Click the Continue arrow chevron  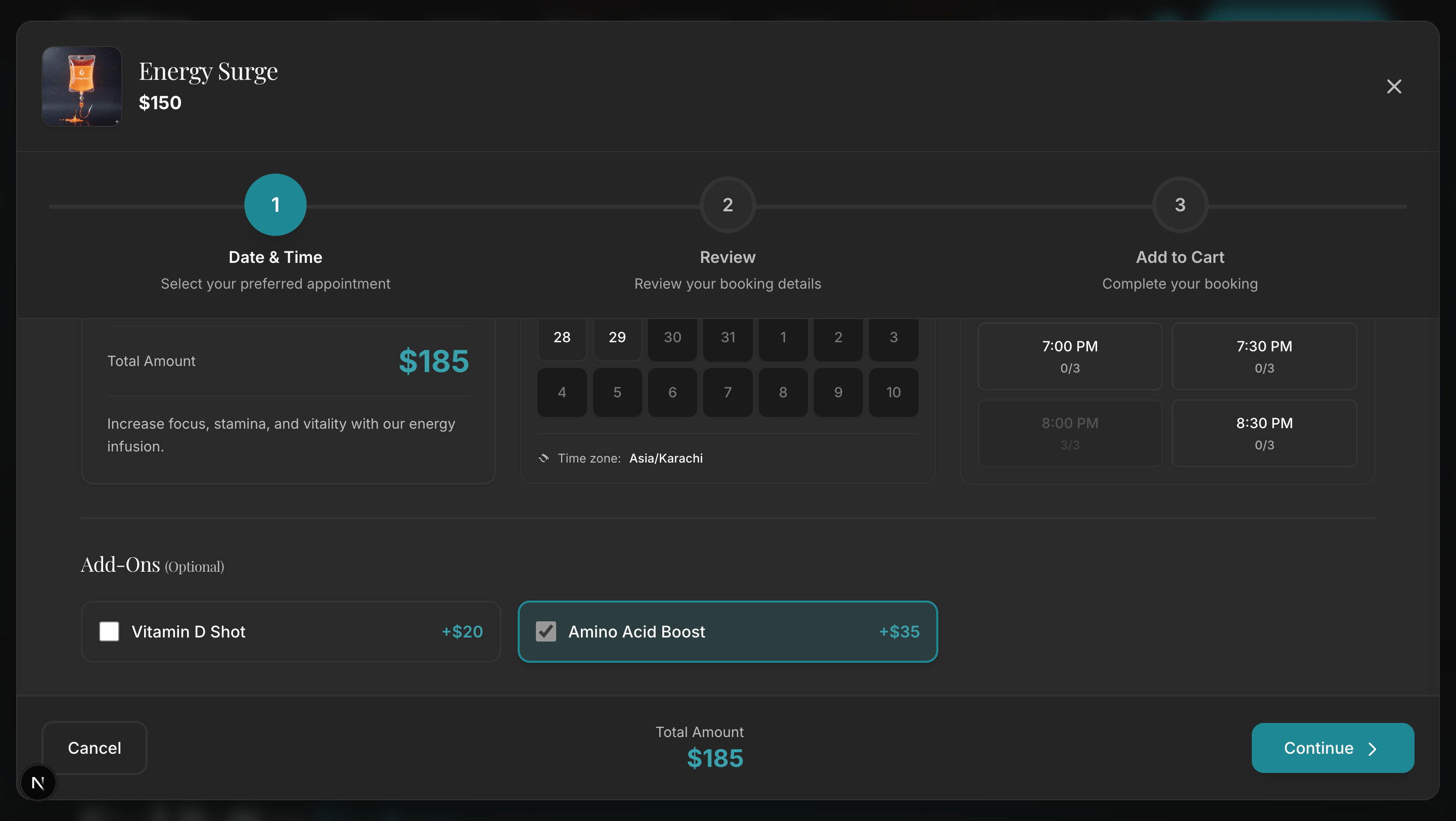coord(1373,748)
